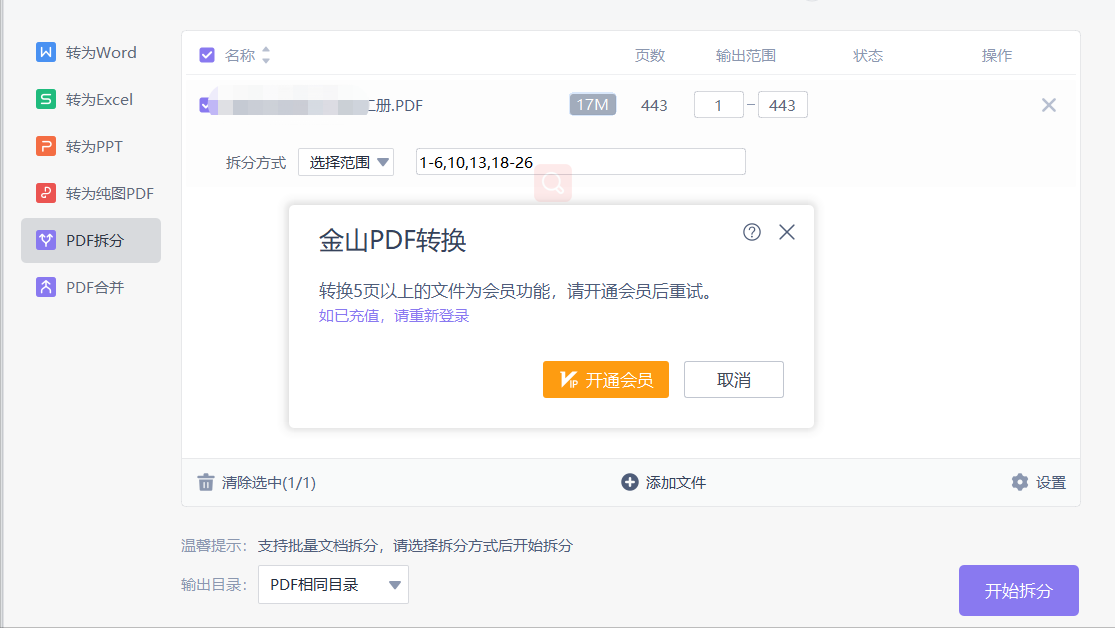
Task: Click the gear settings icon
Action: pos(1020,482)
